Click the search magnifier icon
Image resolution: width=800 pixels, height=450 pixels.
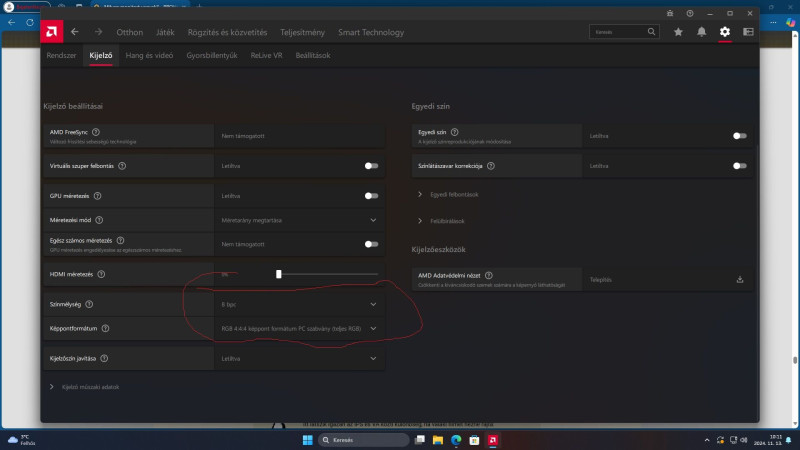[652, 32]
